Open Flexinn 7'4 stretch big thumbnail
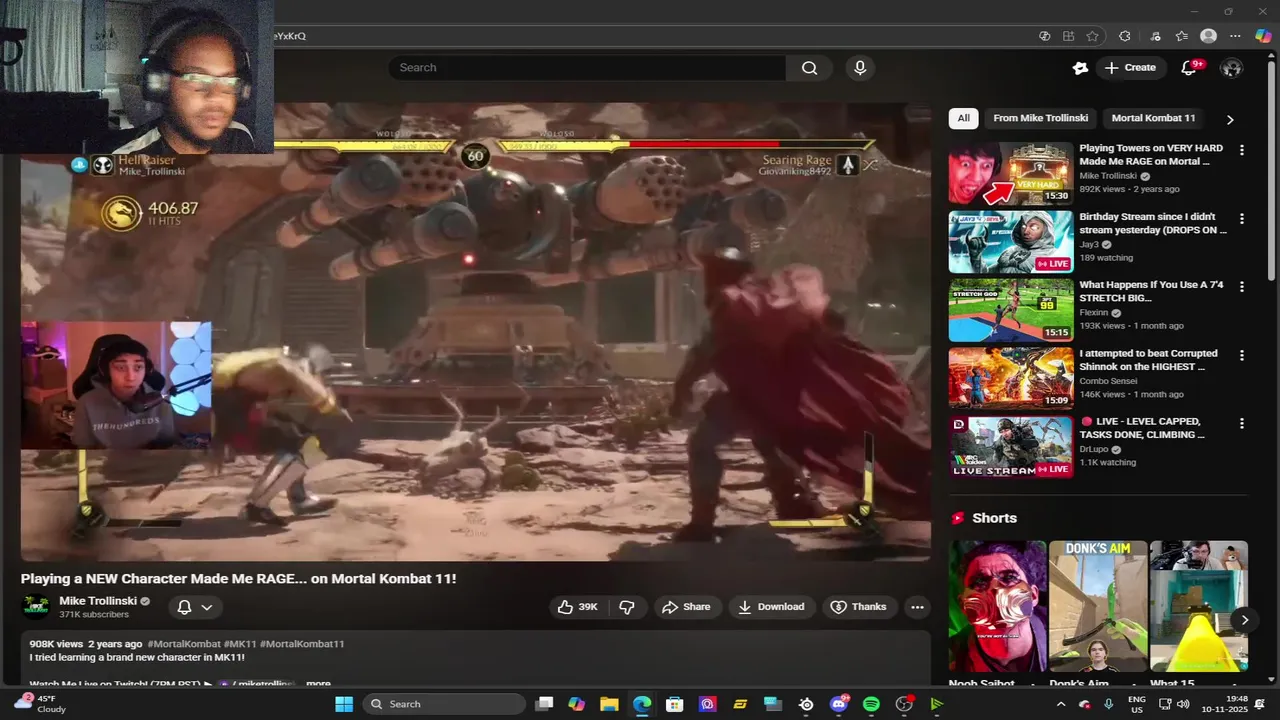Screen dimensions: 1280x720 click(1011, 310)
